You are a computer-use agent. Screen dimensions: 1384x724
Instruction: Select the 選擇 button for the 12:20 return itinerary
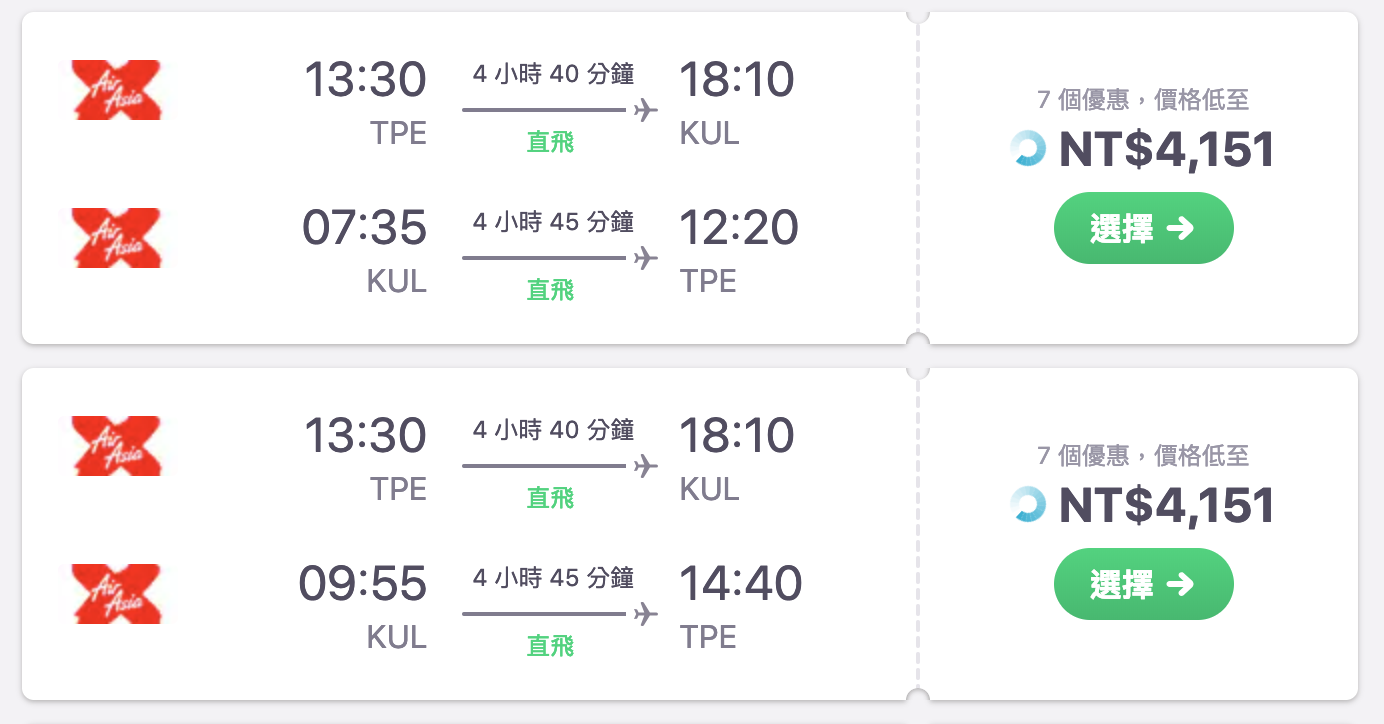coord(1143,228)
